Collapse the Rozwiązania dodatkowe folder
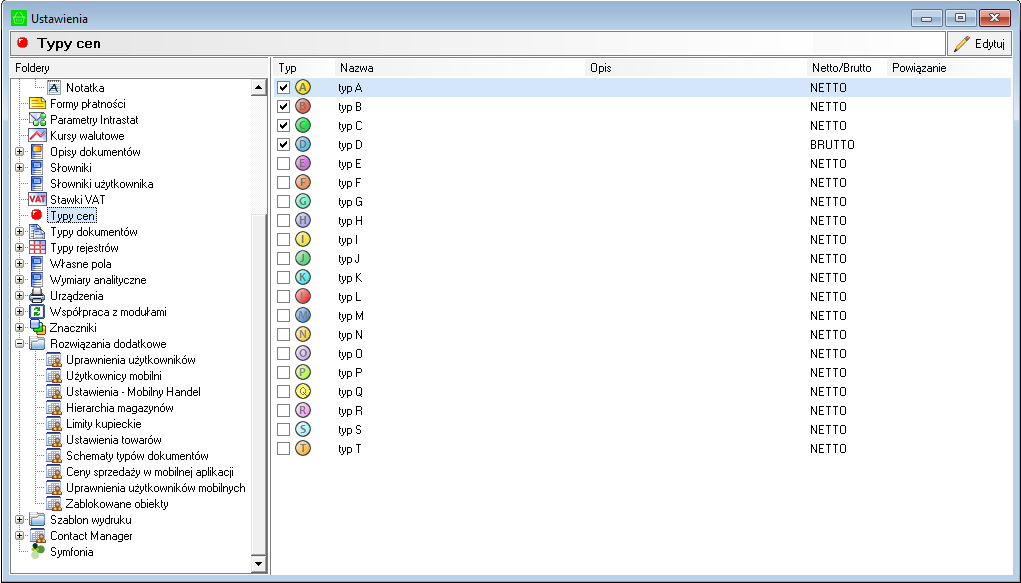The height and width of the screenshot is (583, 1021). (x=20, y=344)
